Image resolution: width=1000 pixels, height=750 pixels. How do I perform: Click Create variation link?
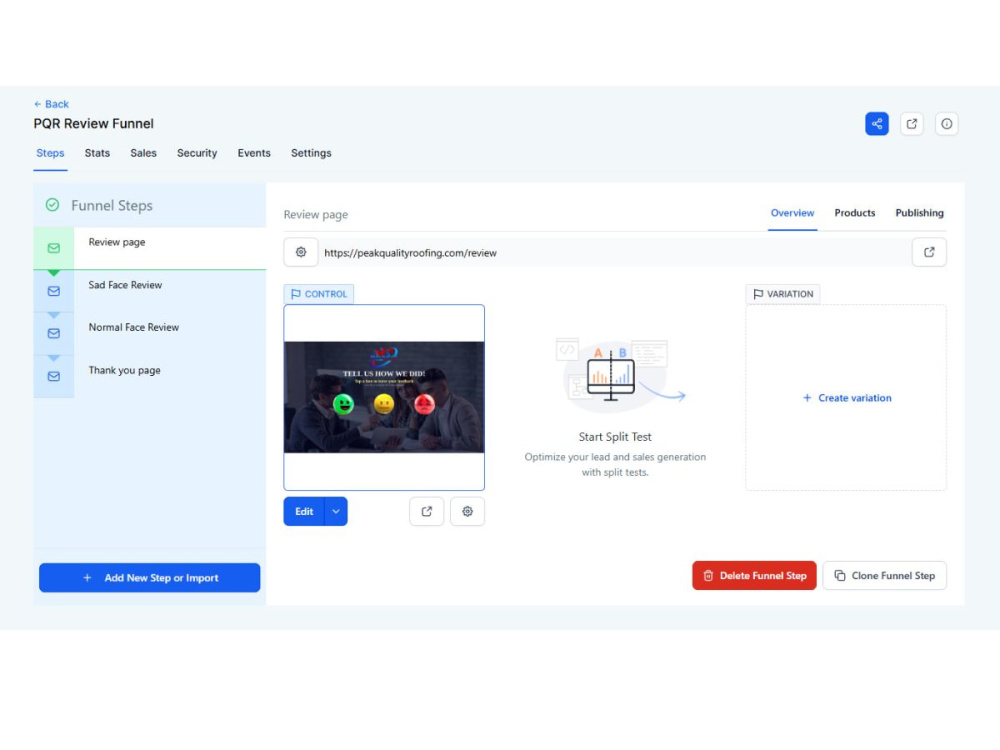(x=847, y=398)
